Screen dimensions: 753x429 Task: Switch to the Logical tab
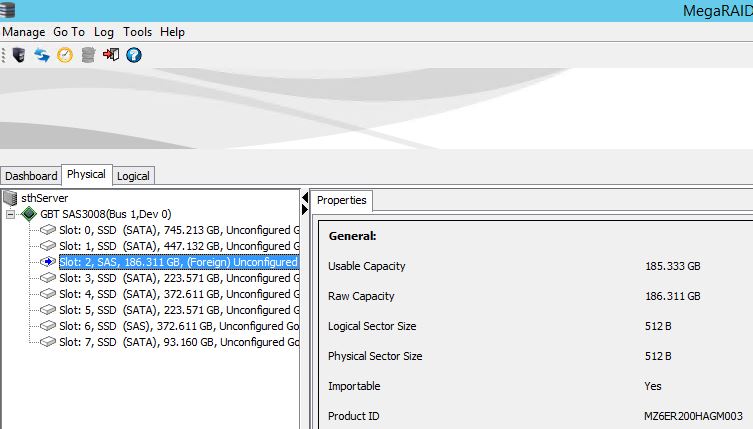click(133, 176)
